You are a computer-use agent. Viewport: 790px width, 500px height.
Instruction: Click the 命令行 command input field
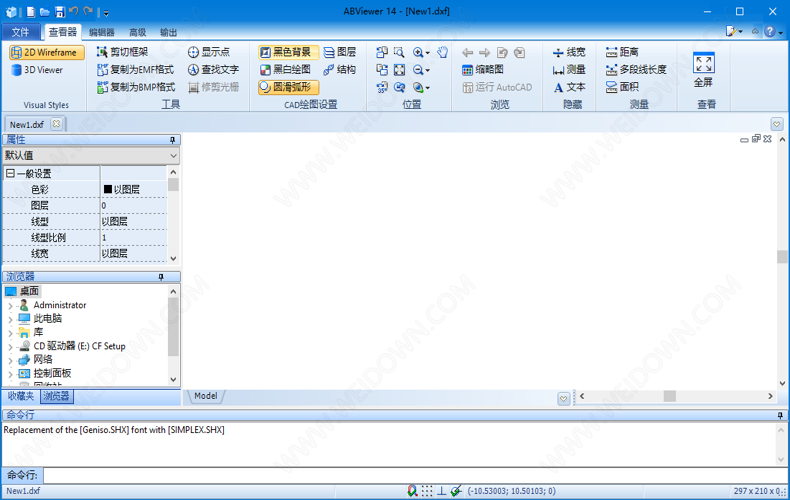(415, 475)
